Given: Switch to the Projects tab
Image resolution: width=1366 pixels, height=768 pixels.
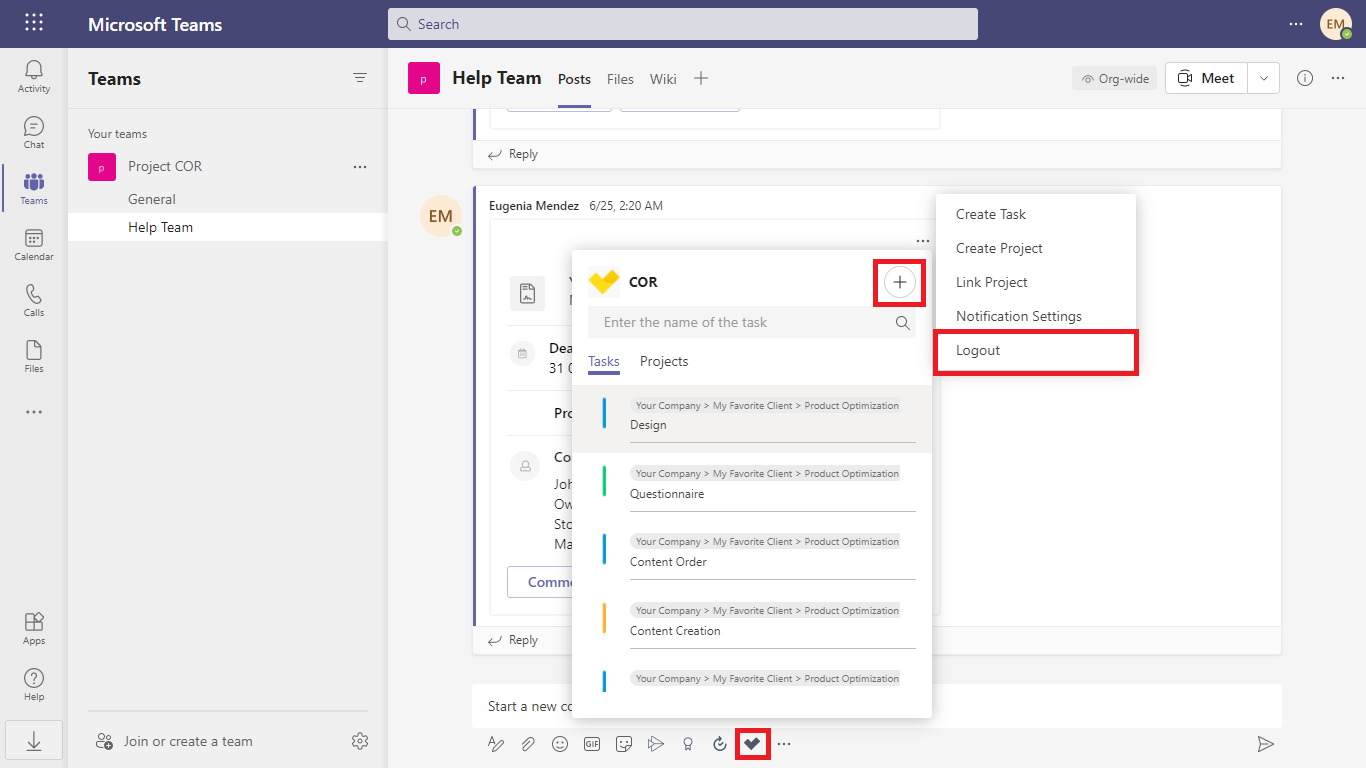Looking at the screenshot, I should coord(664,361).
